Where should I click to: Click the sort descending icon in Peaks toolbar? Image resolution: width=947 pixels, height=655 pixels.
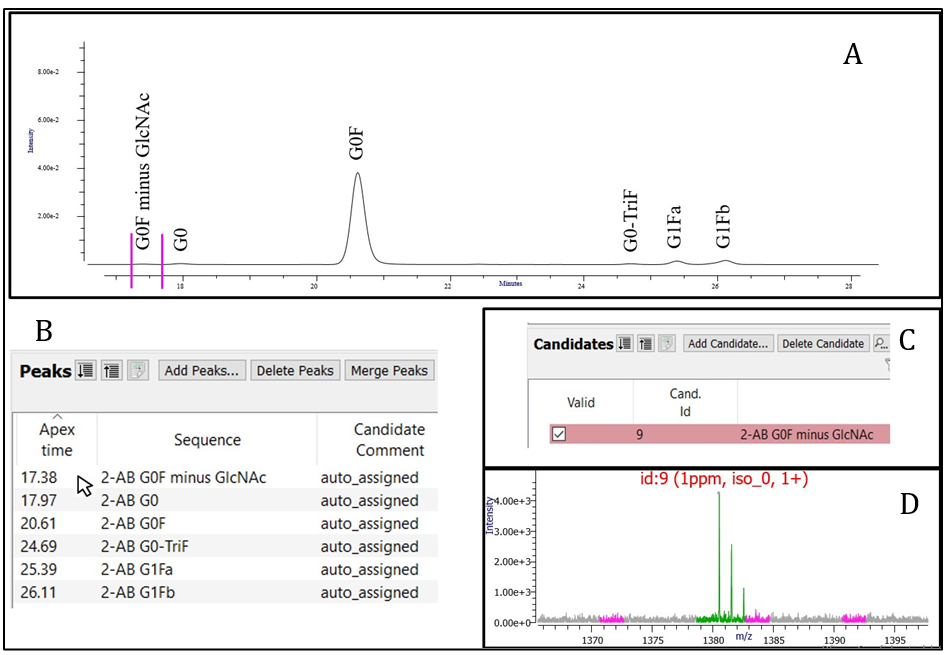[88, 371]
